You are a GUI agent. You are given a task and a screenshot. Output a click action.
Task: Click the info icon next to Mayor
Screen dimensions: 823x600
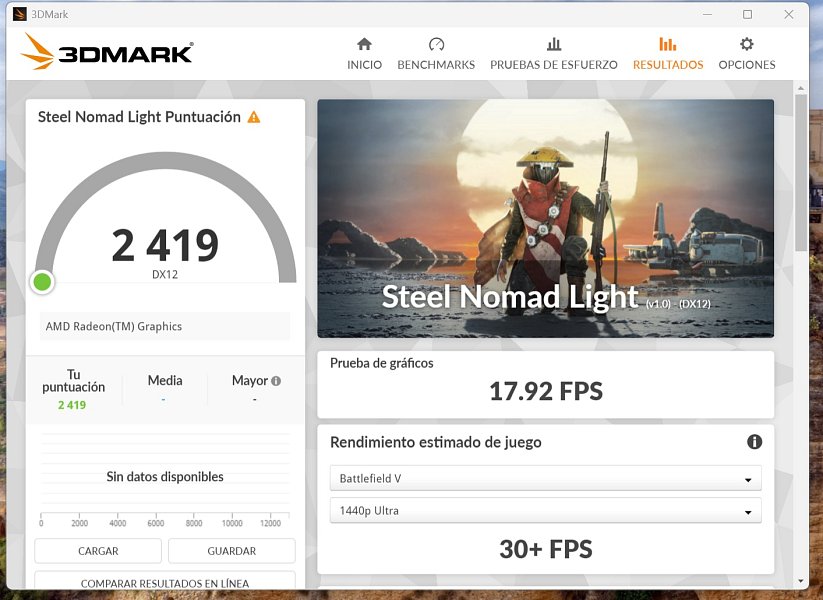276,381
